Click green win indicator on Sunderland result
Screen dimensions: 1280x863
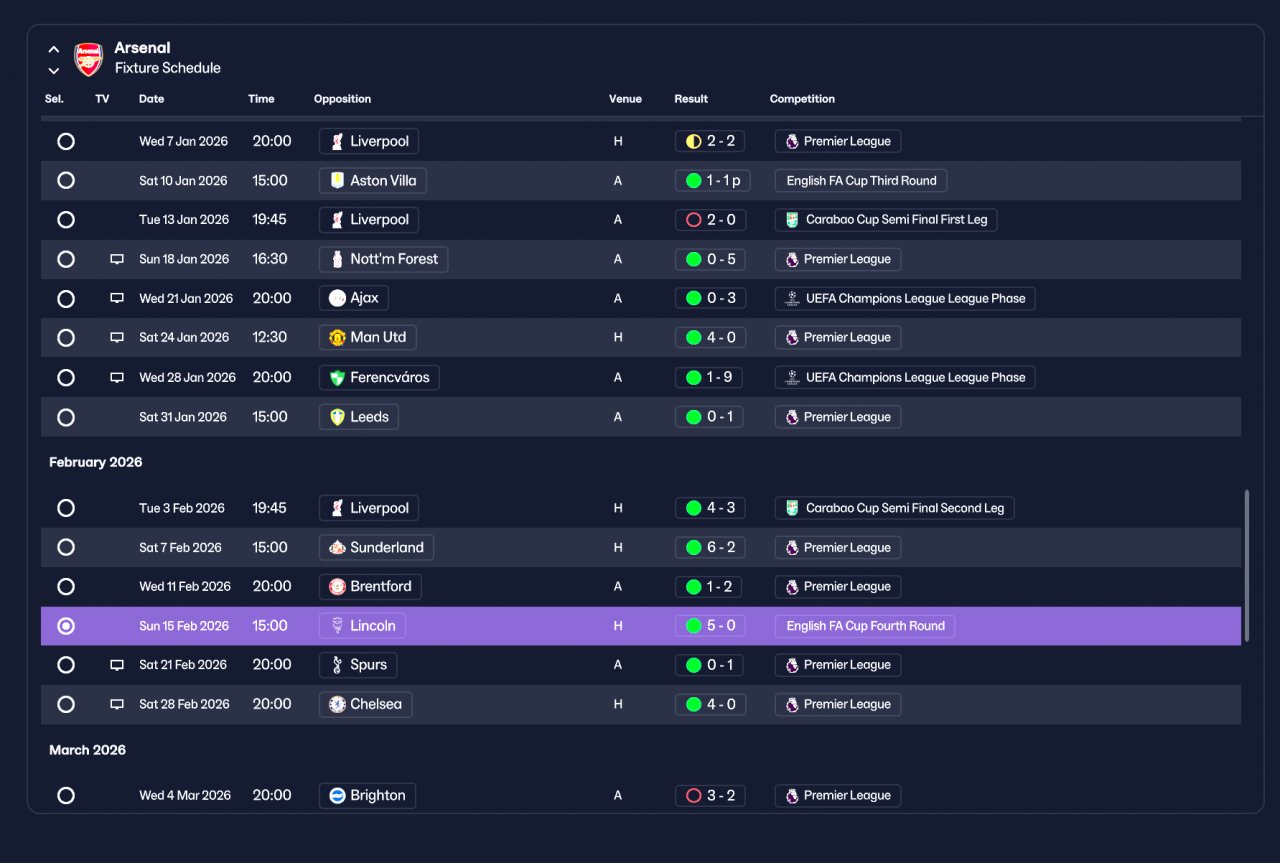pos(693,548)
